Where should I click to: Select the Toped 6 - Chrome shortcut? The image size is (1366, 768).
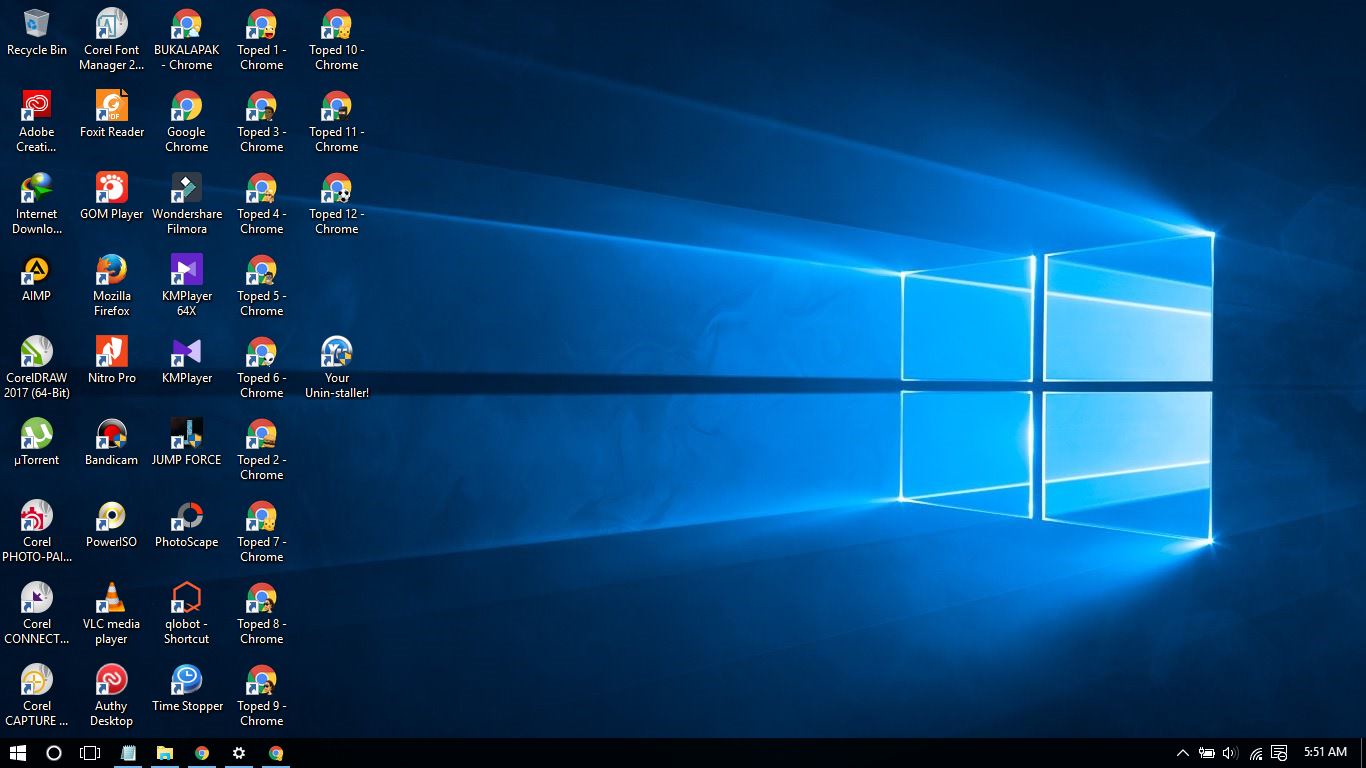(x=261, y=368)
